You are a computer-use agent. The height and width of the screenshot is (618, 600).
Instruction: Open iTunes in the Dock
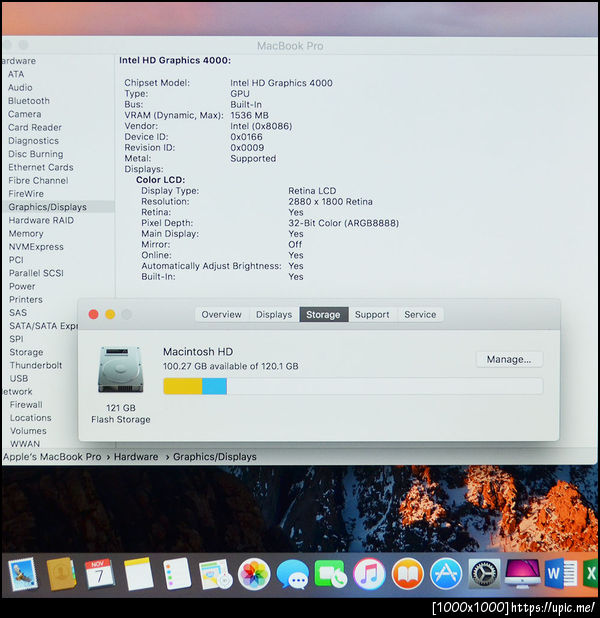tap(369, 574)
